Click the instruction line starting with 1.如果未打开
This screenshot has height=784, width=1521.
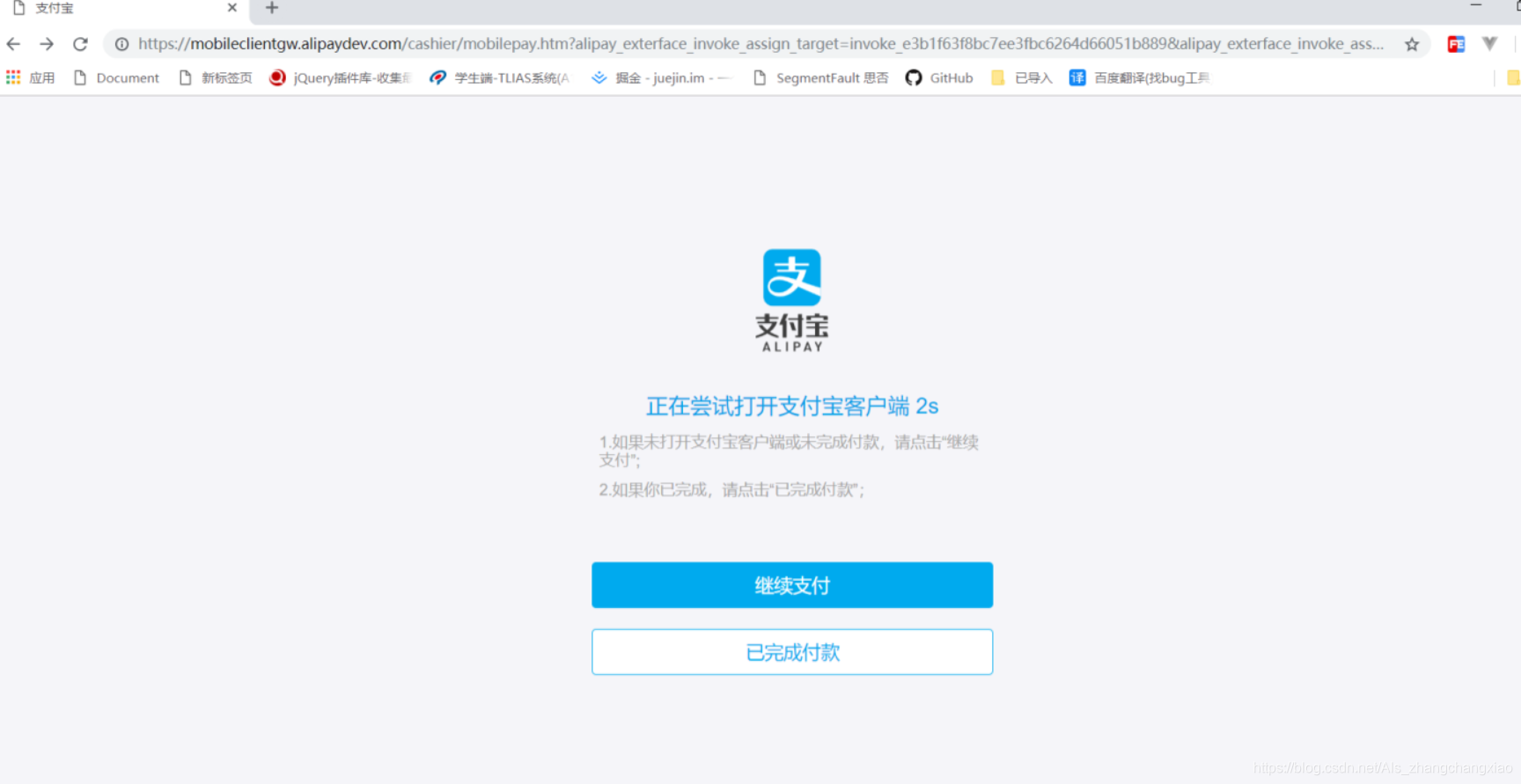point(790,451)
